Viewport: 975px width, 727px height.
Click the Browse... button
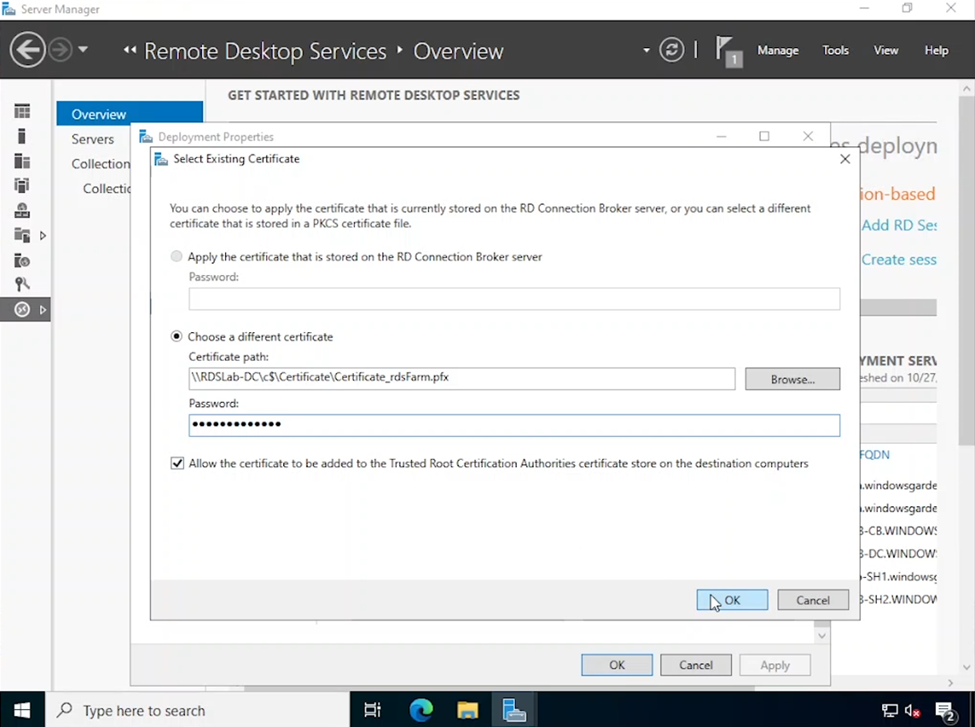pyautogui.click(x=792, y=379)
